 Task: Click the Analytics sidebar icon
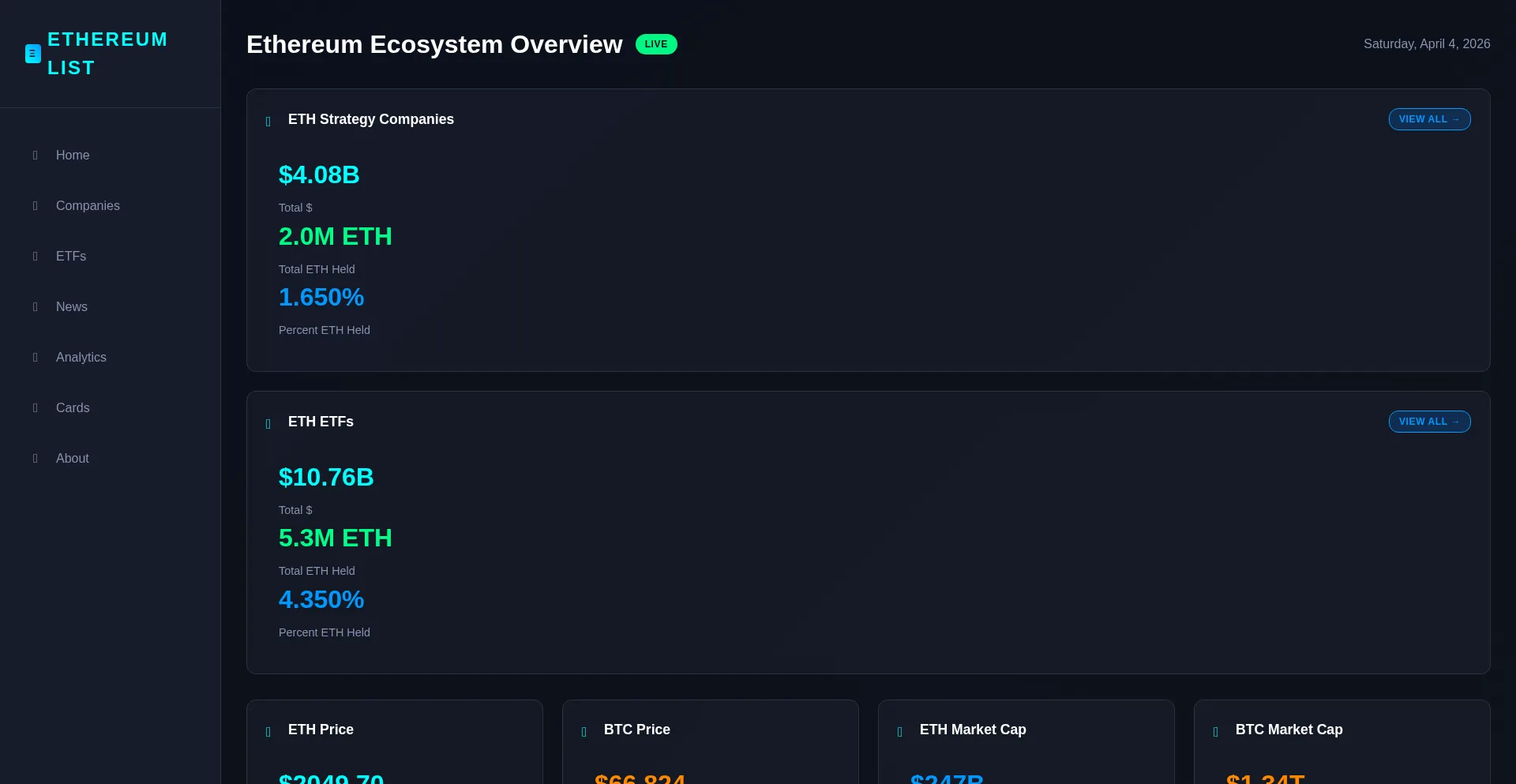coord(35,358)
